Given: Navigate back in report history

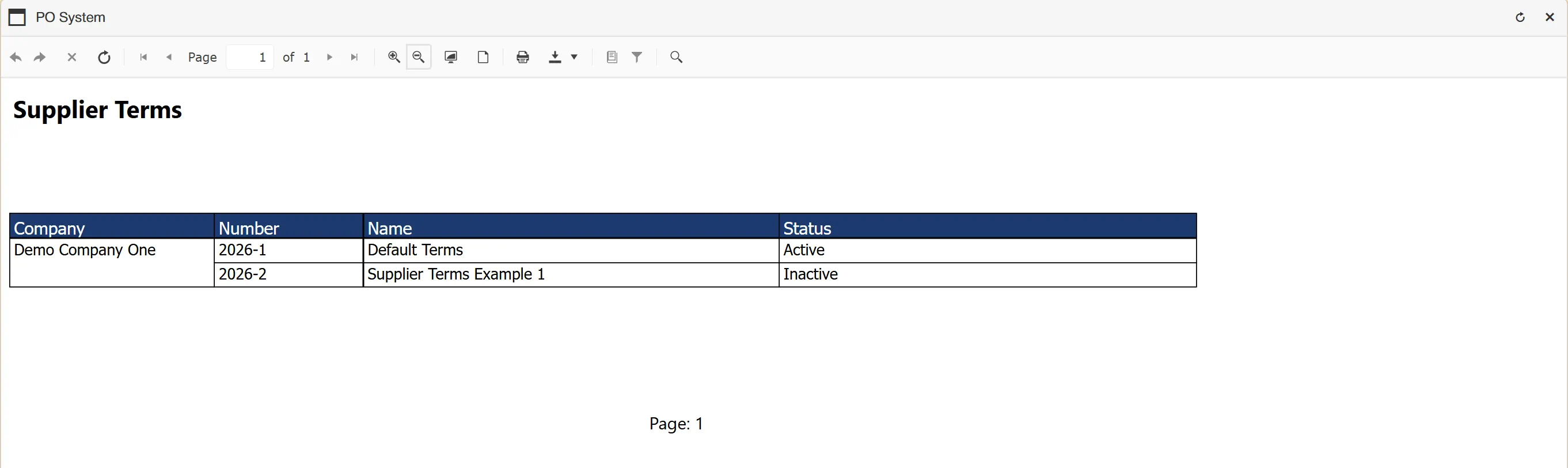Looking at the screenshot, I should [16, 57].
